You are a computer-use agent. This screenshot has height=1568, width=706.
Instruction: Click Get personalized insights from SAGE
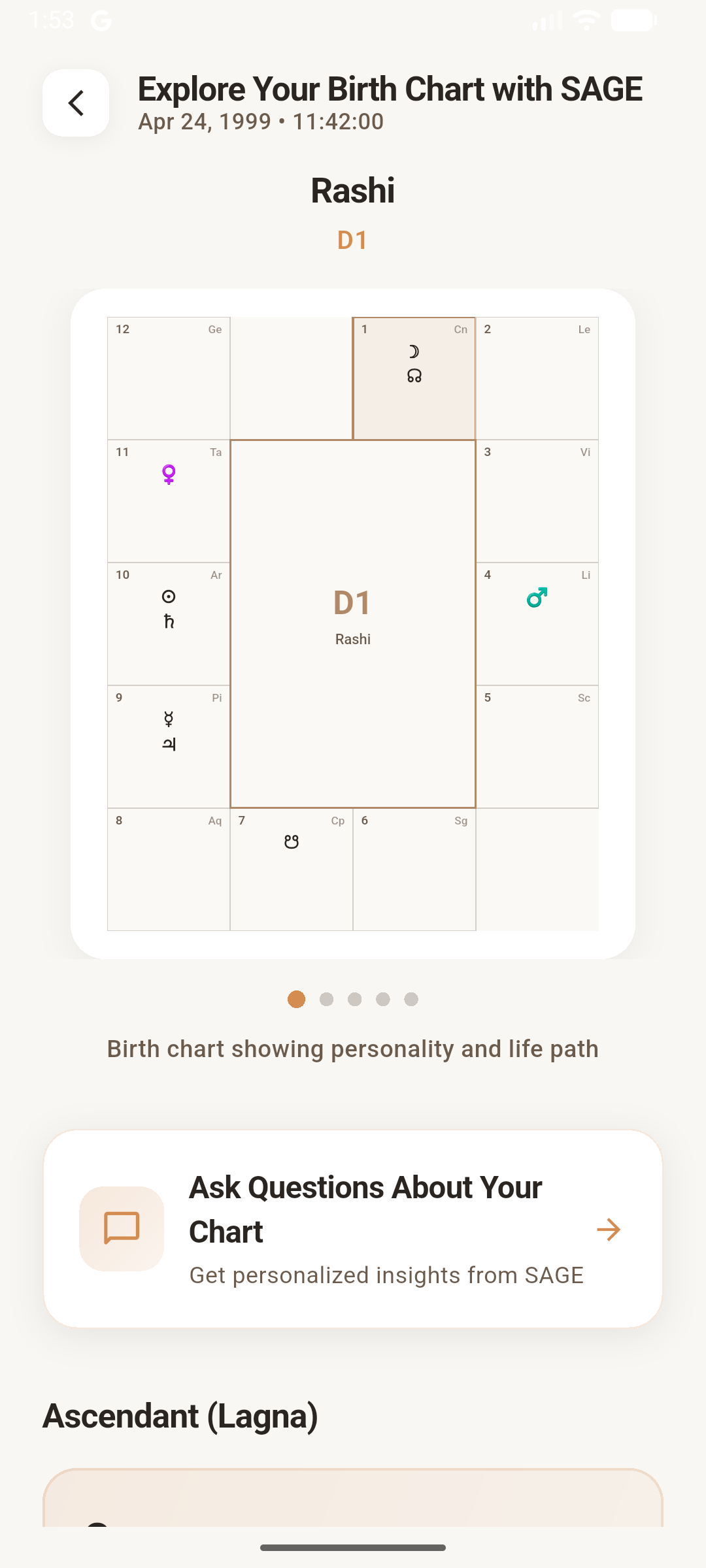point(386,1275)
